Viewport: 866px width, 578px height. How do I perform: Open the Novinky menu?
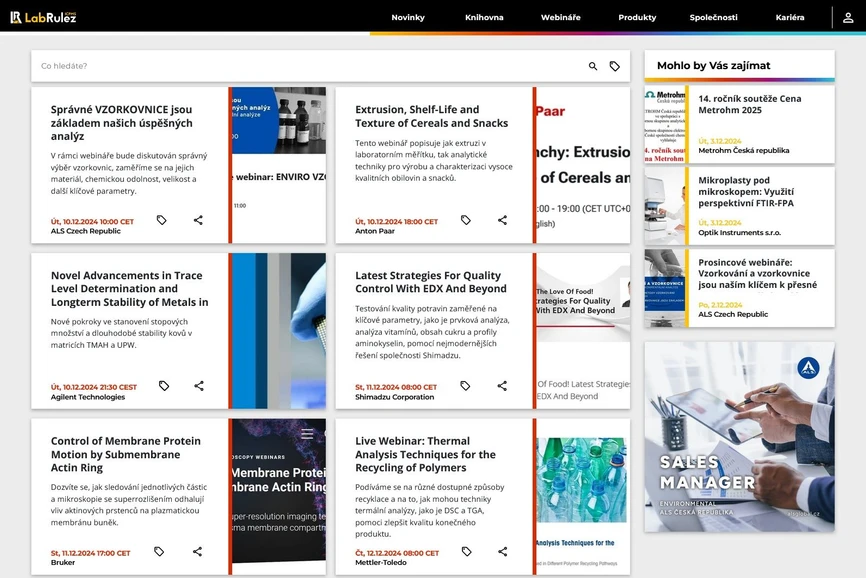tap(408, 18)
